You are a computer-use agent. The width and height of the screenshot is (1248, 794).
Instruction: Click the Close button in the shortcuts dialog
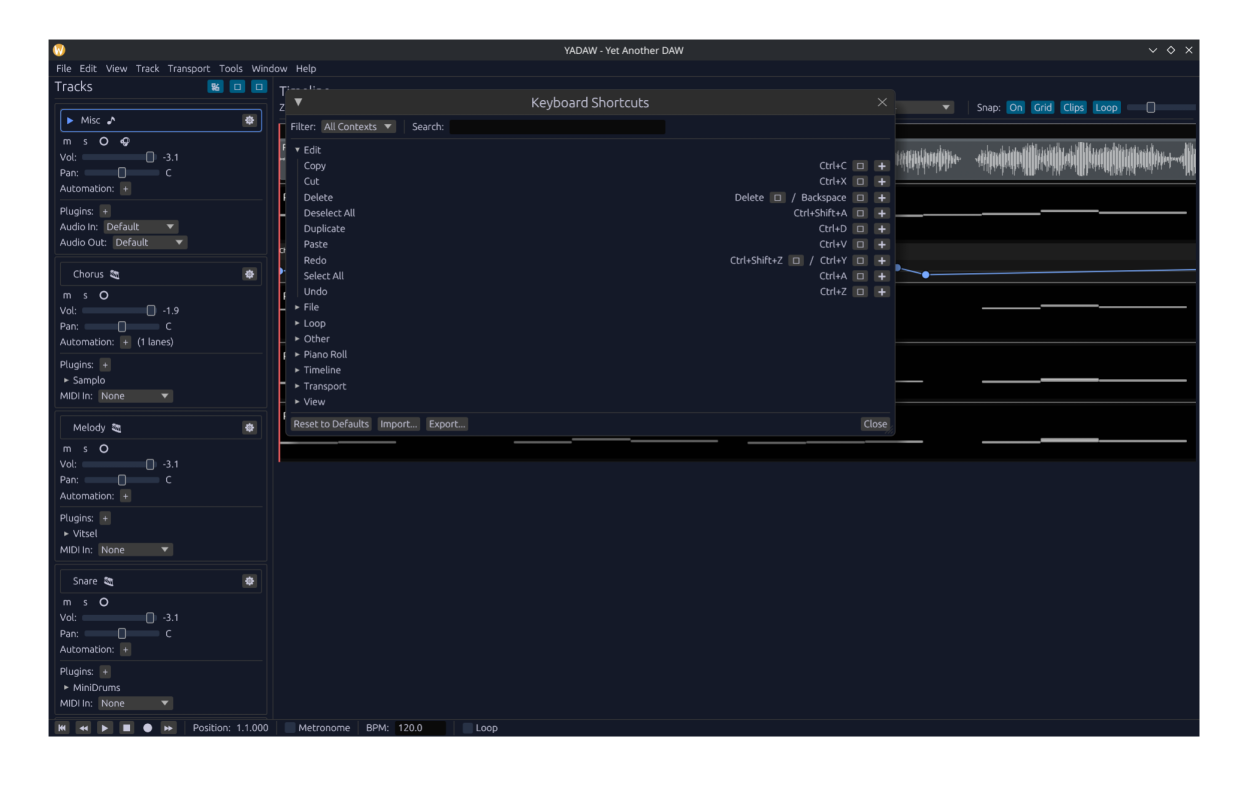click(875, 424)
